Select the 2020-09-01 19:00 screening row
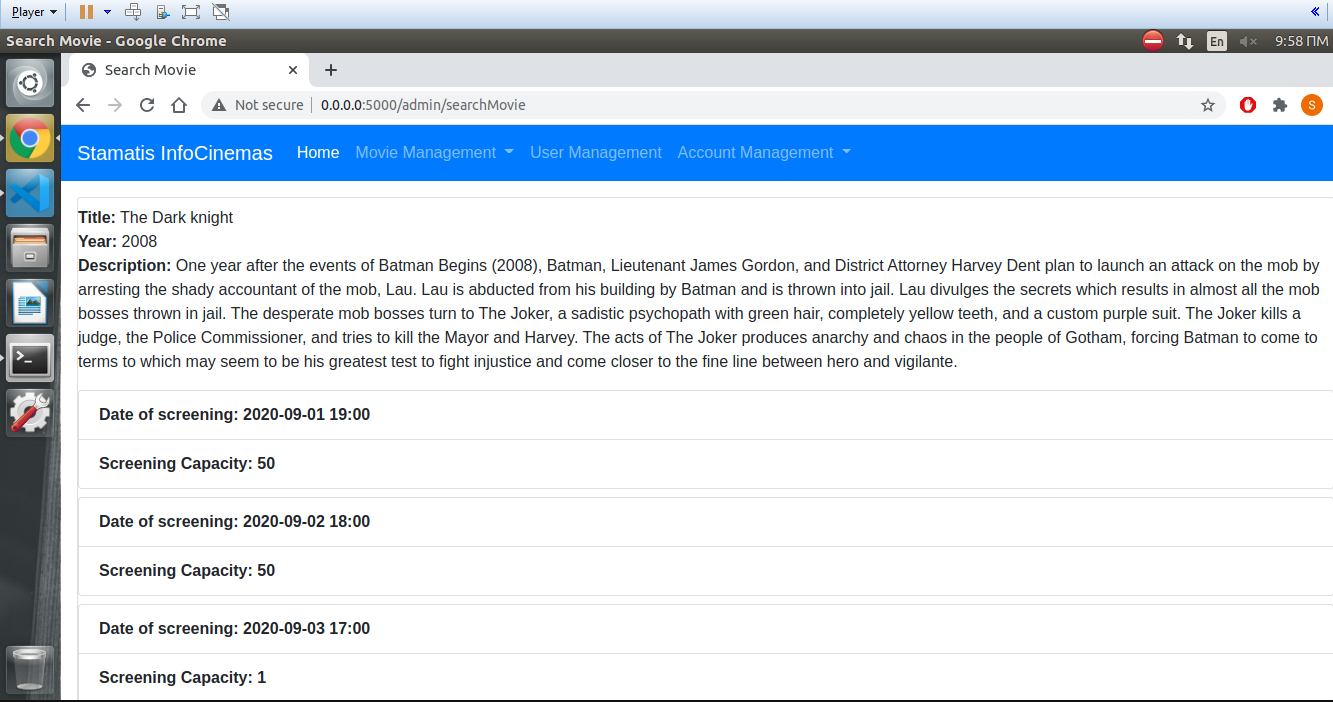 706,415
